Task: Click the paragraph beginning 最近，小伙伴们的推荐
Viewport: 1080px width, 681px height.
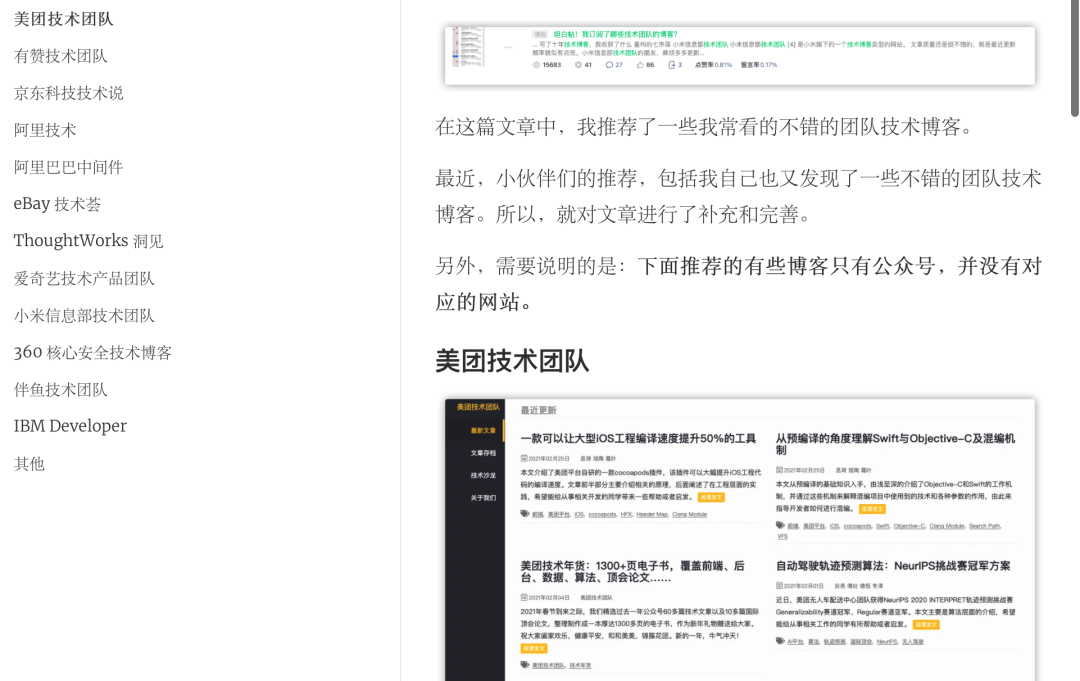Action: (x=738, y=196)
